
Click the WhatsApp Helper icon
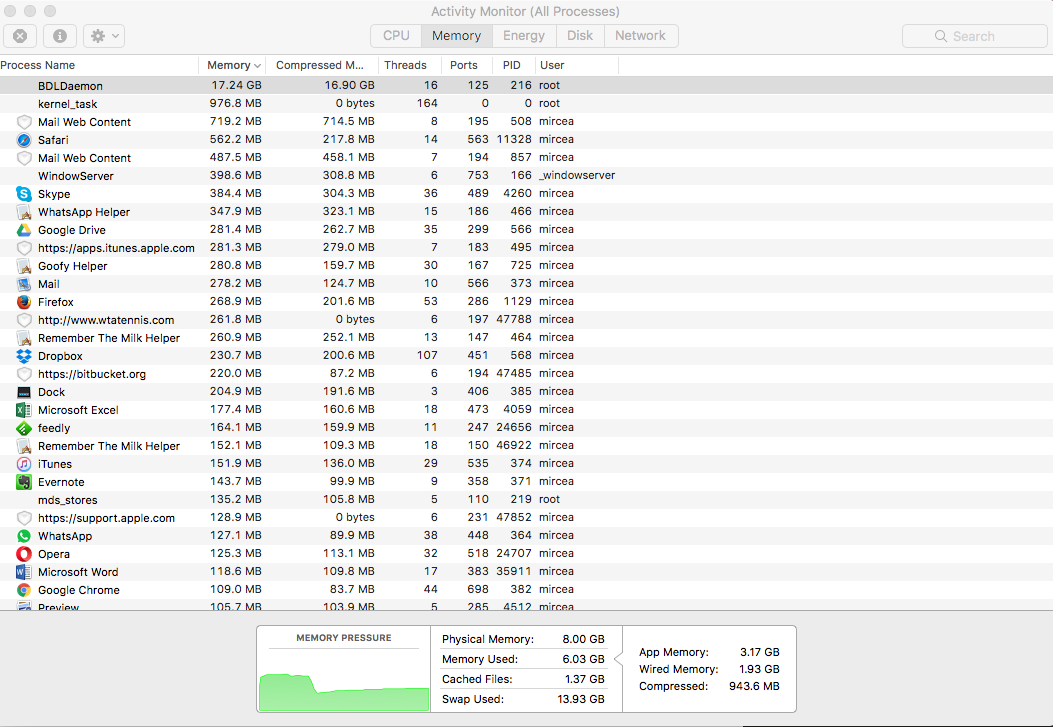pos(24,212)
